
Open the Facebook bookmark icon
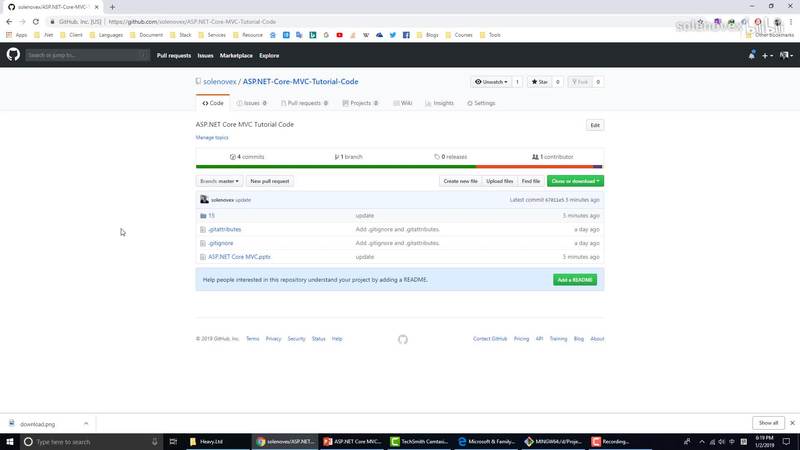(406, 35)
